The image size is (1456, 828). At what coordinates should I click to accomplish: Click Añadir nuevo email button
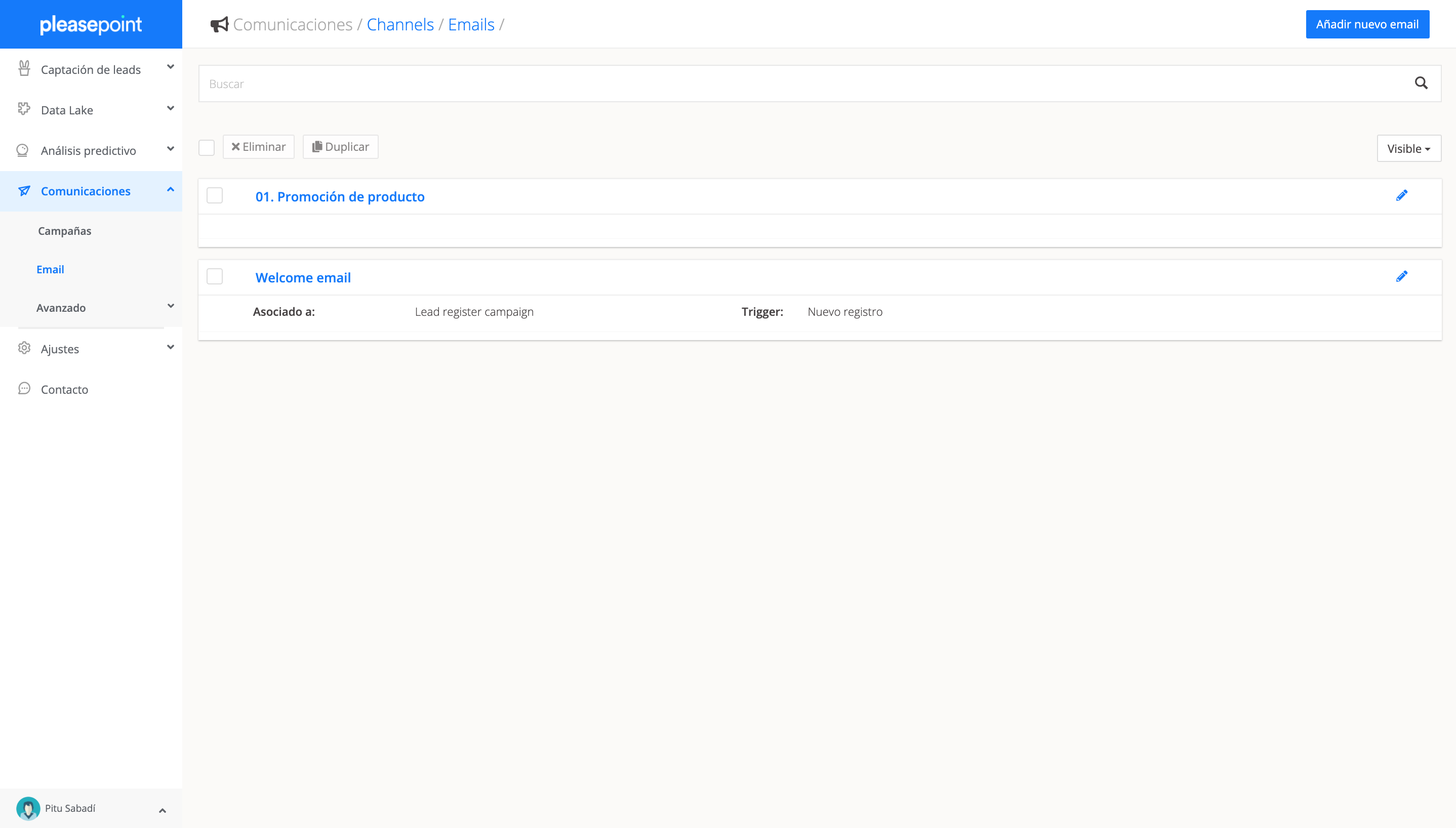point(1367,24)
